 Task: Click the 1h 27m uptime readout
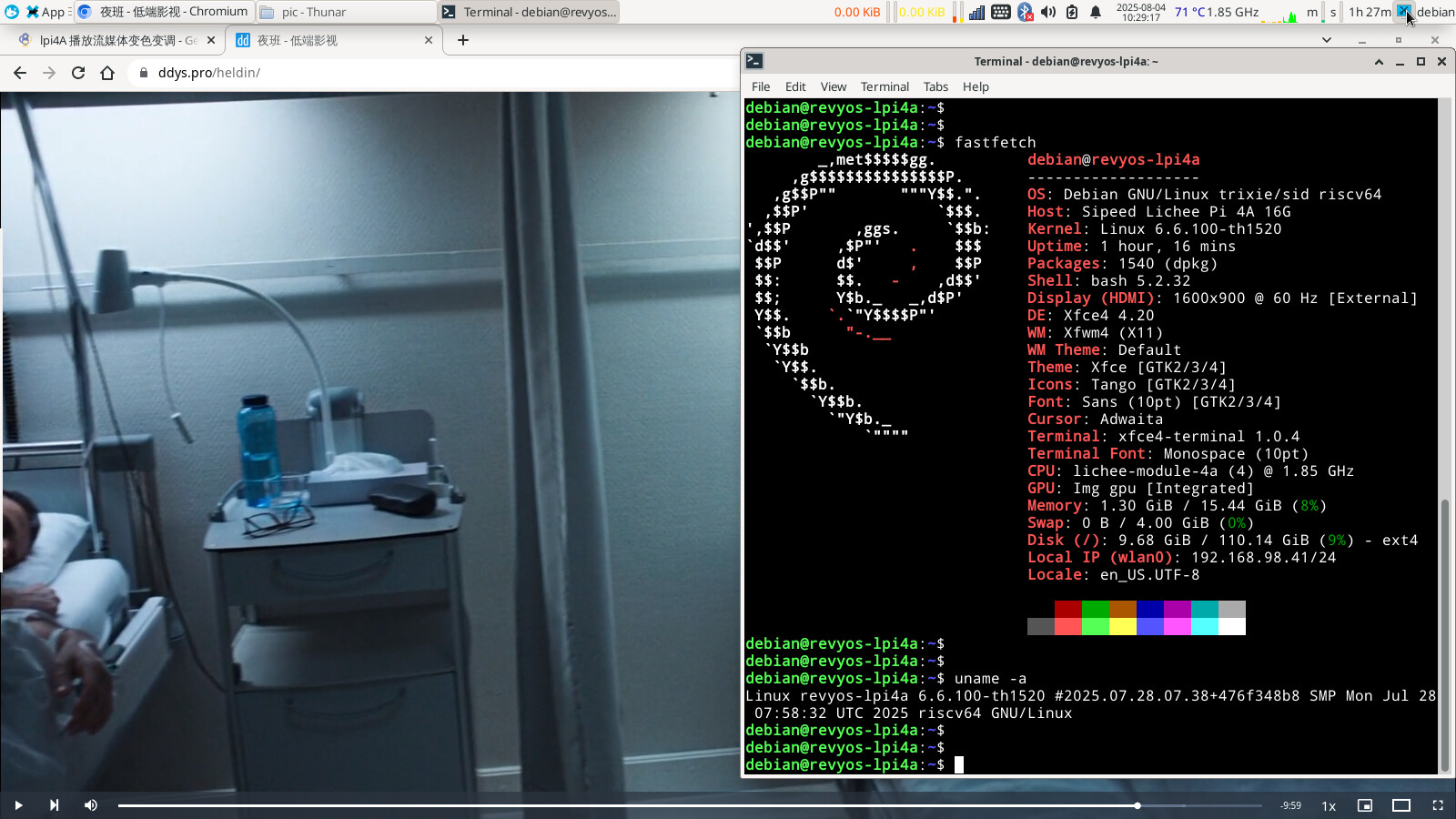1370,12
